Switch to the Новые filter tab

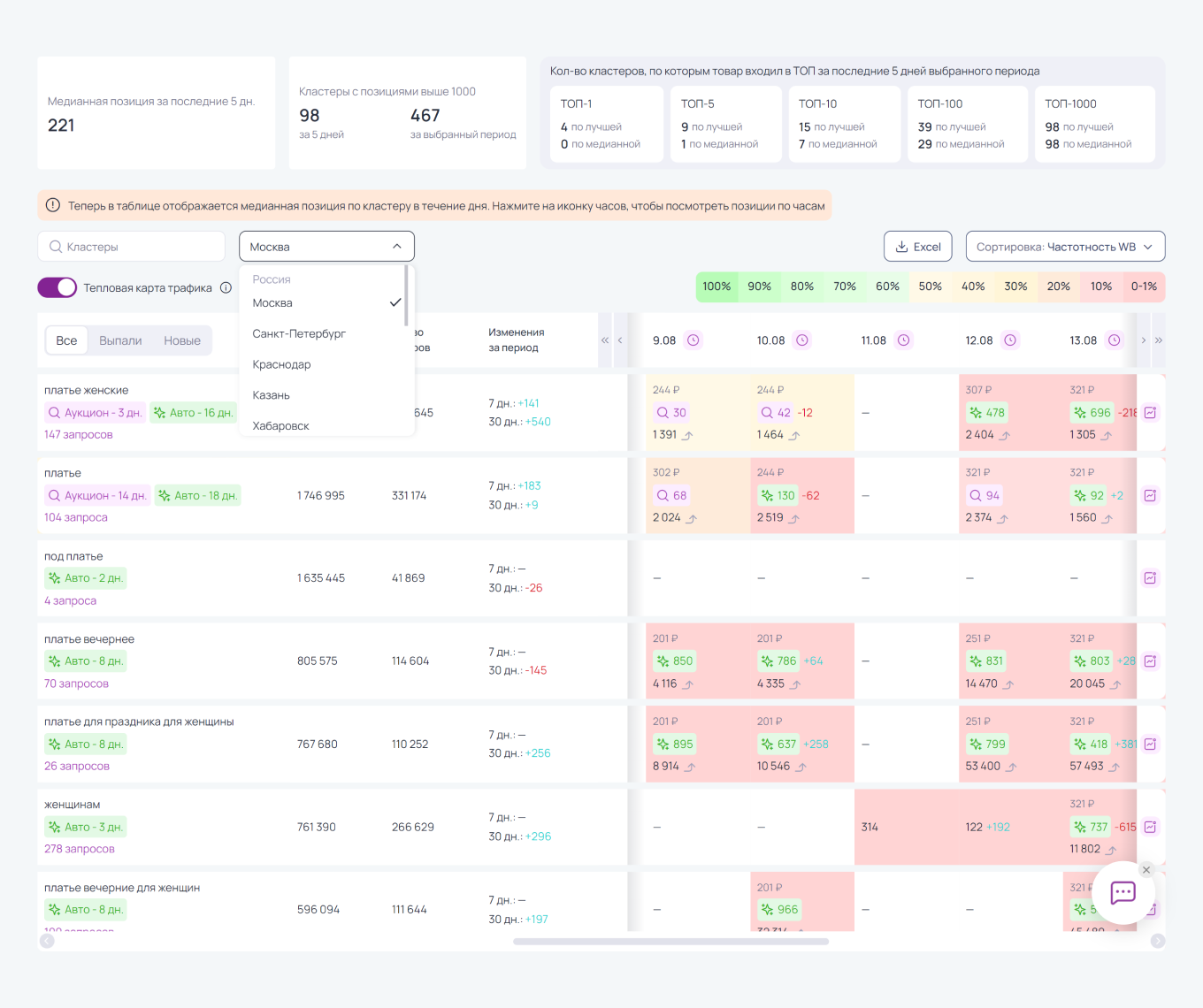[182, 340]
